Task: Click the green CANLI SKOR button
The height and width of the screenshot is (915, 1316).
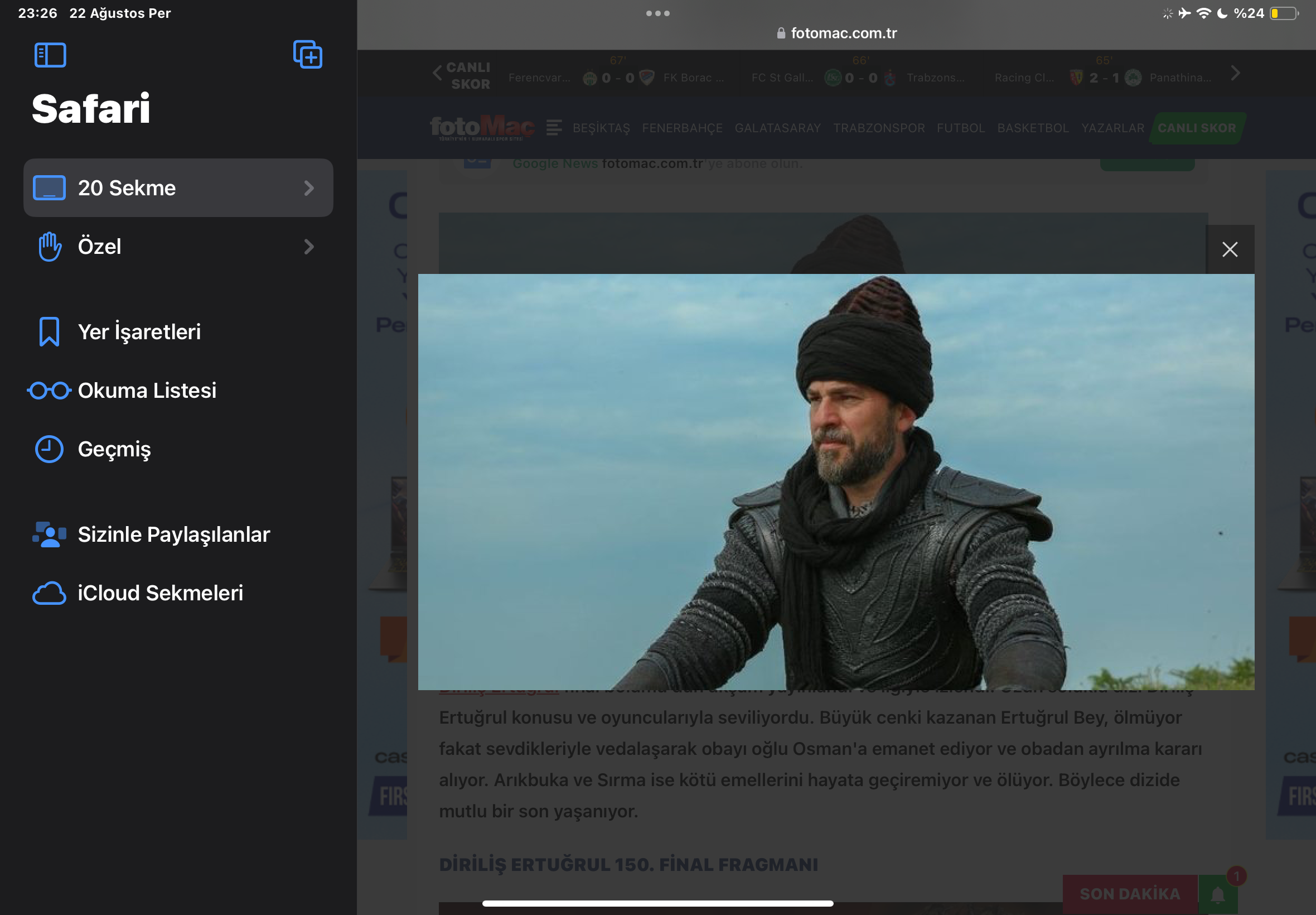Action: pyautogui.click(x=1197, y=128)
